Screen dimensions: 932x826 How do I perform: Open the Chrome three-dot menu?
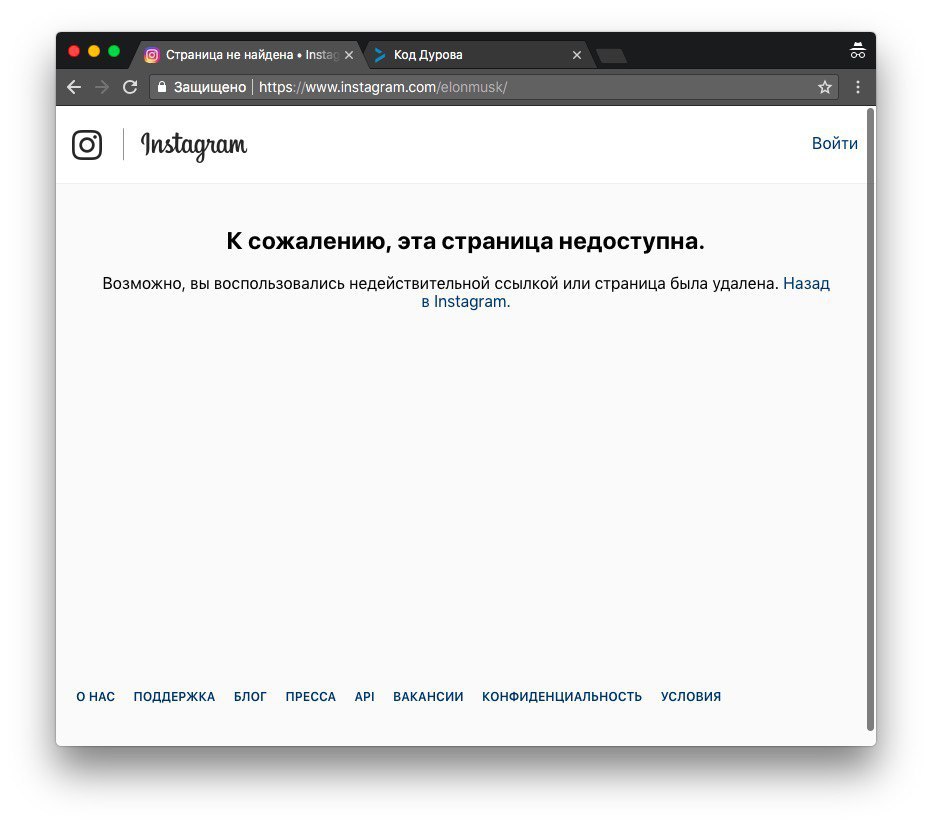[x=858, y=87]
